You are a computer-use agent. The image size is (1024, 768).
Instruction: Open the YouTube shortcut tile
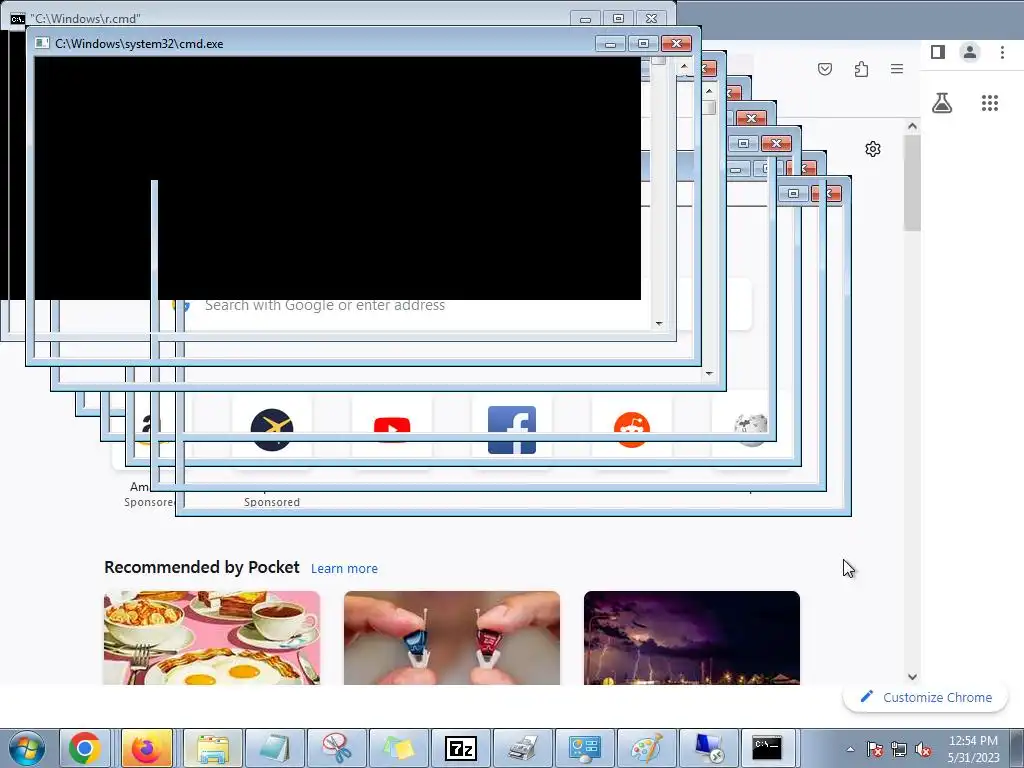tap(392, 429)
